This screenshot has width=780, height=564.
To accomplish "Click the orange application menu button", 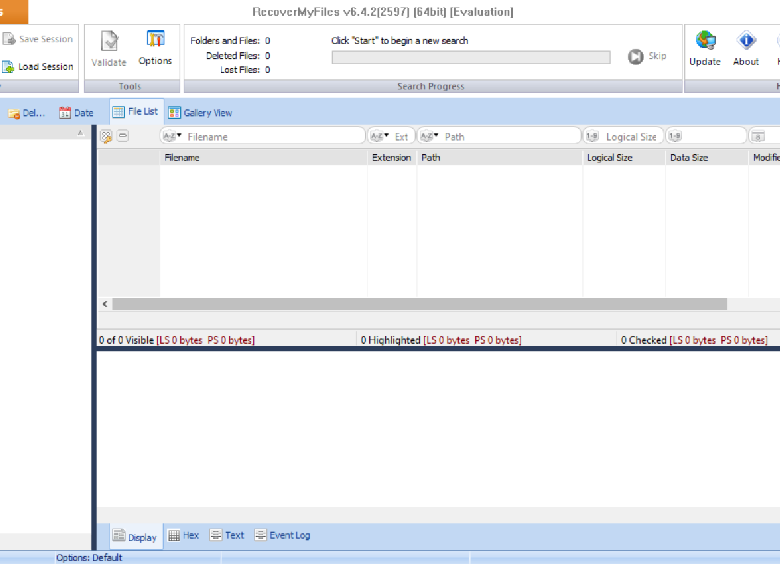I will (x=13, y=11).
